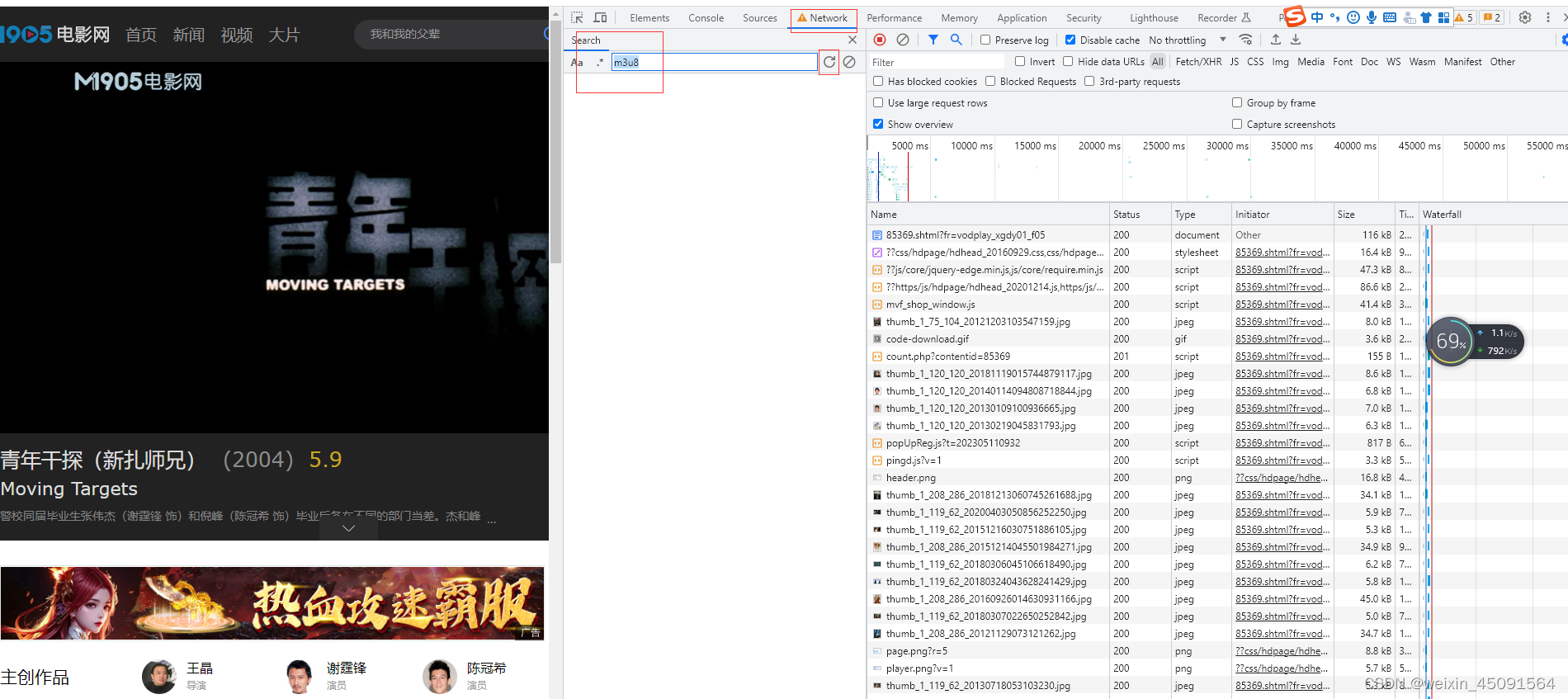1568x699 pixels.
Task: Click the skin shirt icon in Sogou bar
Action: point(1426,17)
